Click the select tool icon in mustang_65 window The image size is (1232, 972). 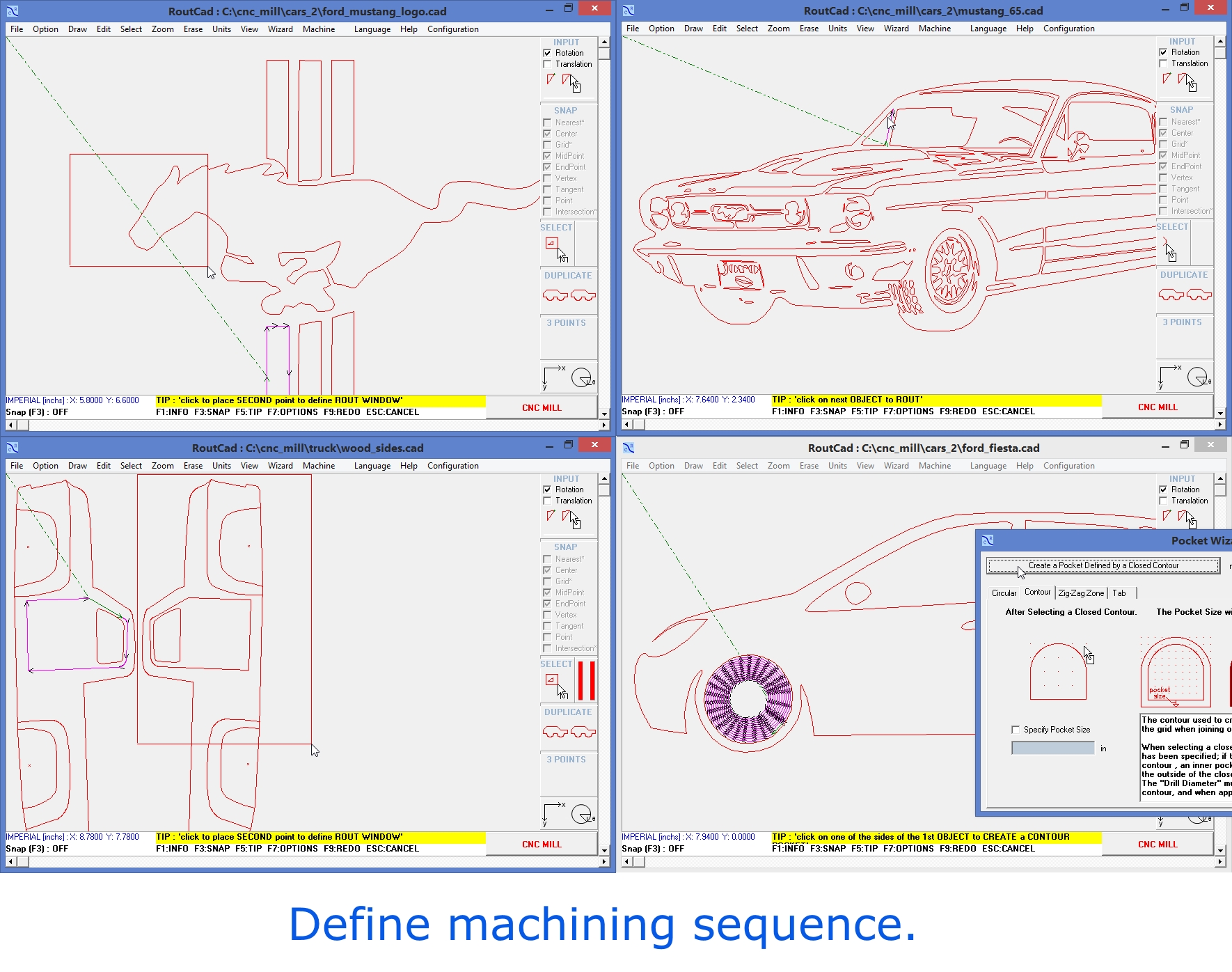tap(1169, 249)
